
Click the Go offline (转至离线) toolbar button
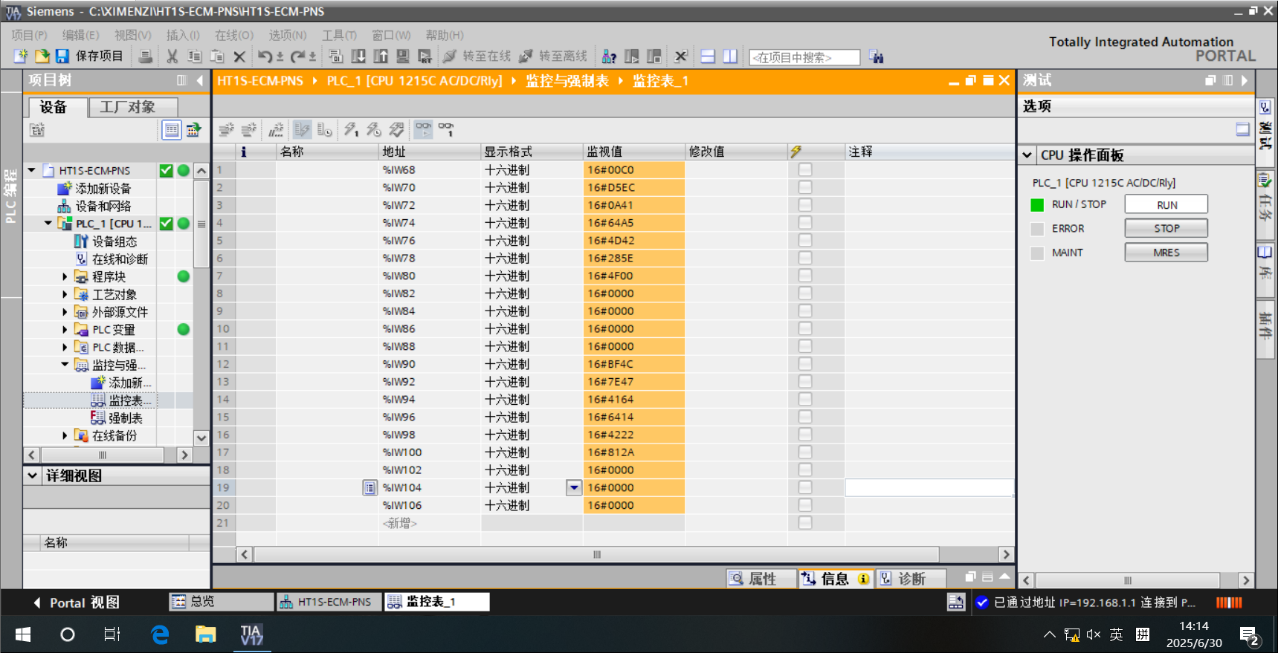click(553, 56)
